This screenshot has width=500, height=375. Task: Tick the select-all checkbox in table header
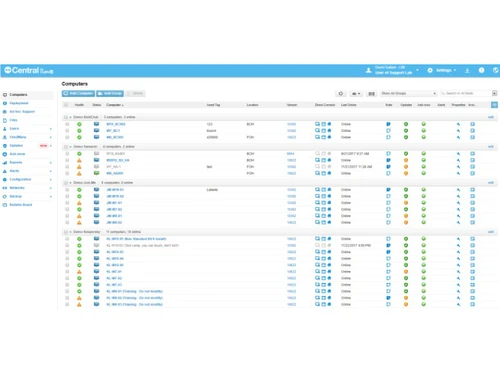[x=66, y=105]
